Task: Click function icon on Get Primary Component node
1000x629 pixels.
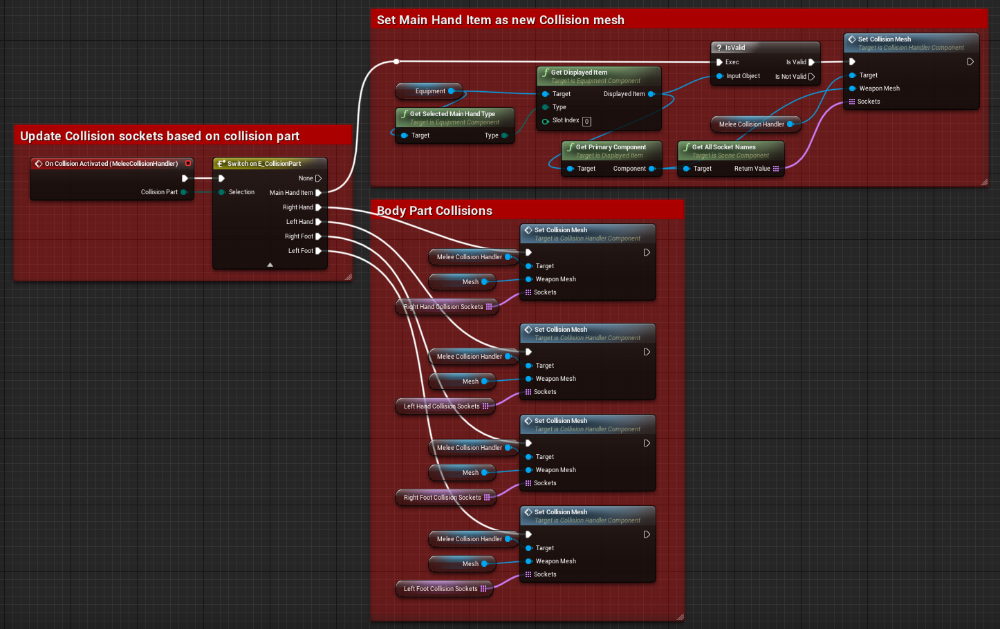Action: point(568,147)
